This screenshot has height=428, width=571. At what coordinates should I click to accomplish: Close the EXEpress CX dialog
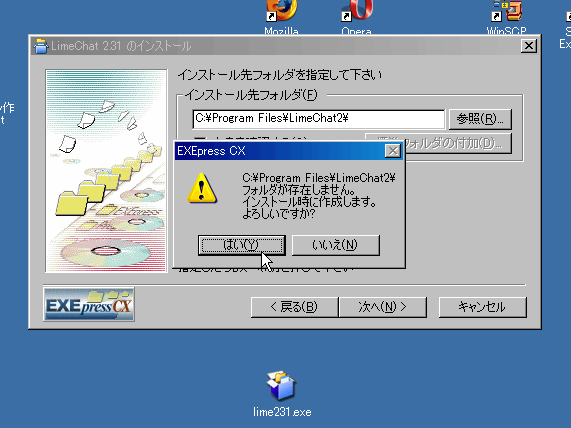pyautogui.click(x=393, y=151)
